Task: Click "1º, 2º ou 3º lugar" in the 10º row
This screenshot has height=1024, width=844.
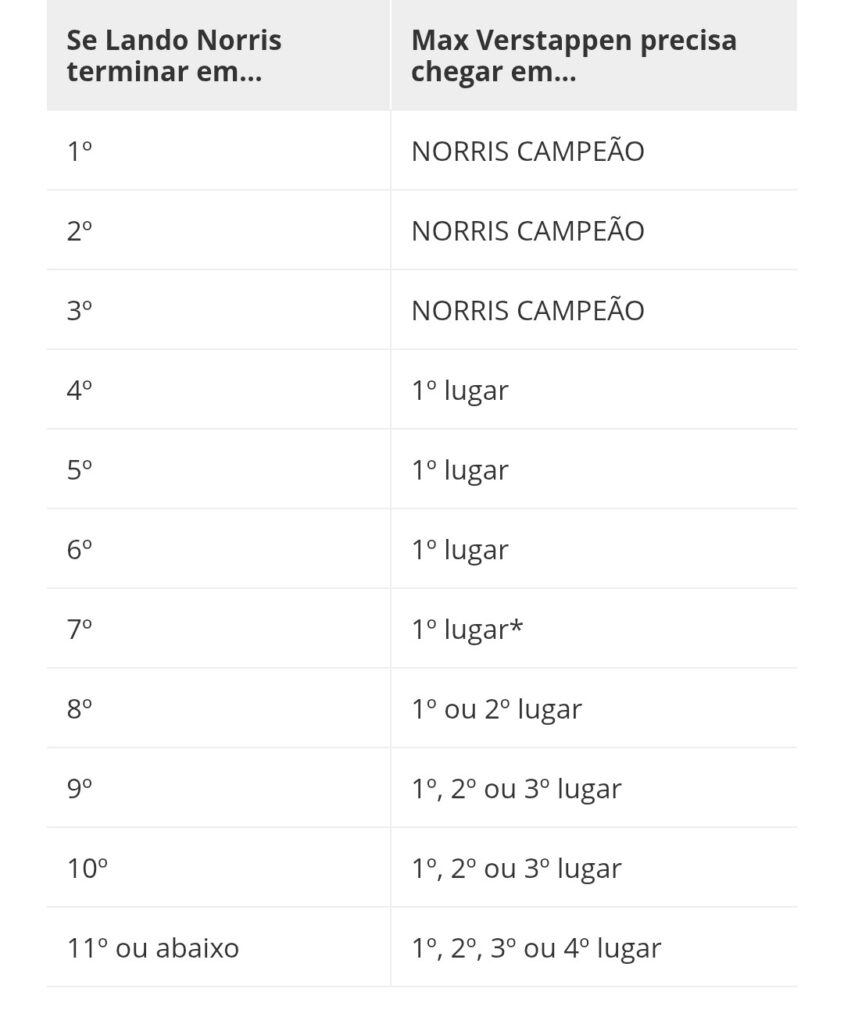Action: tap(516, 868)
